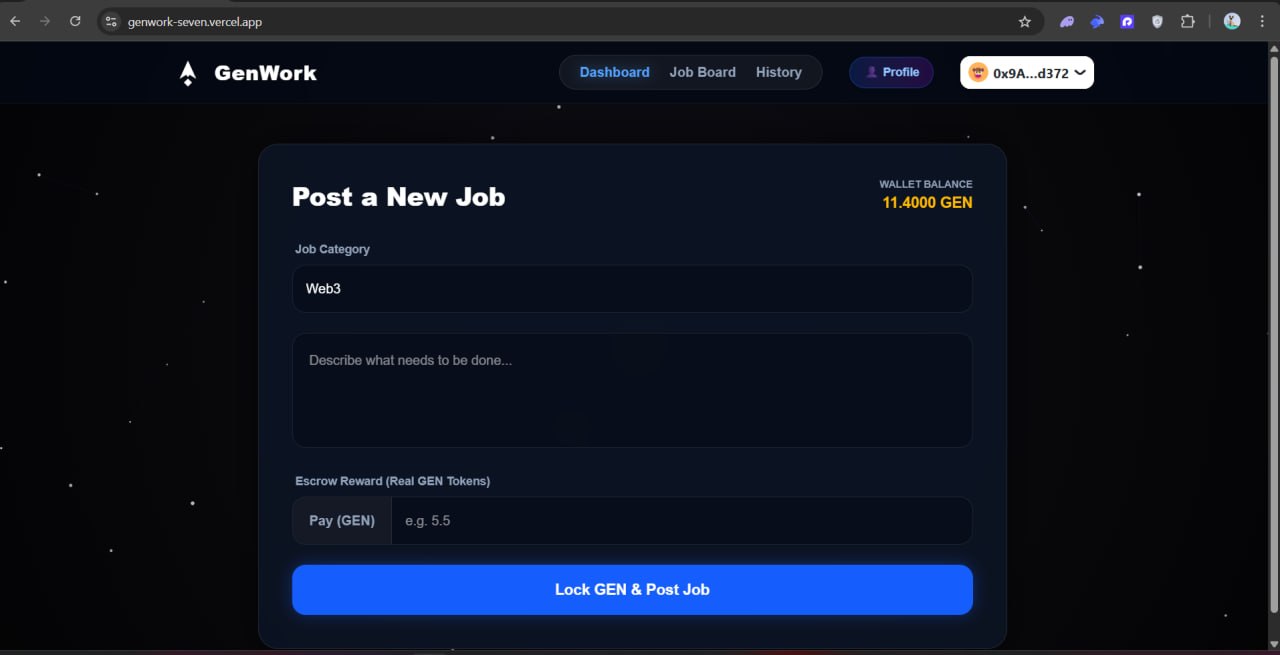The image size is (1280, 655).
Task: Click the Post a New Job heading
Action: (x=398, y=197)
